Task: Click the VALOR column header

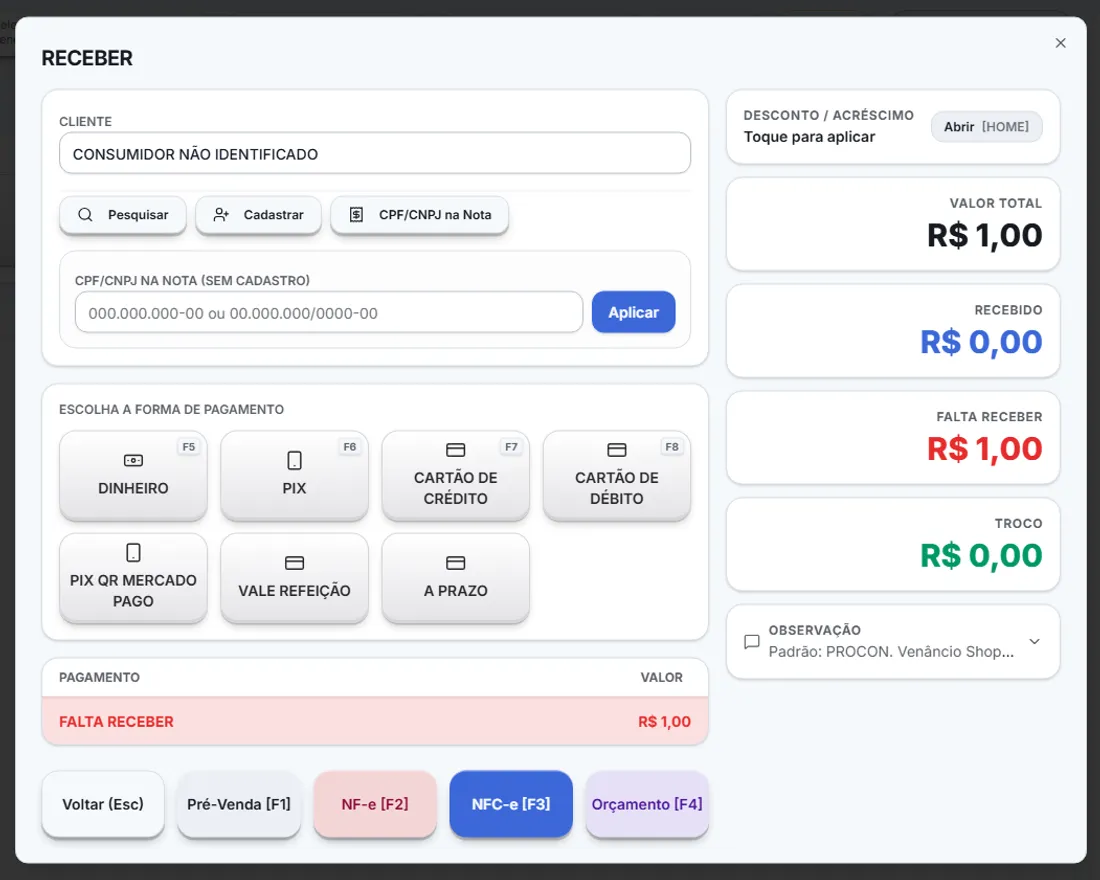Action: pos(662,677)
